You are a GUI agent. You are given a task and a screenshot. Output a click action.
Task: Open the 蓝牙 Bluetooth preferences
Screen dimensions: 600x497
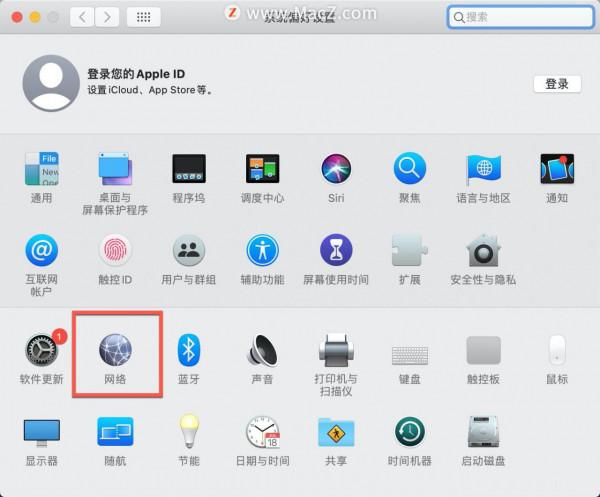[189, 350]
